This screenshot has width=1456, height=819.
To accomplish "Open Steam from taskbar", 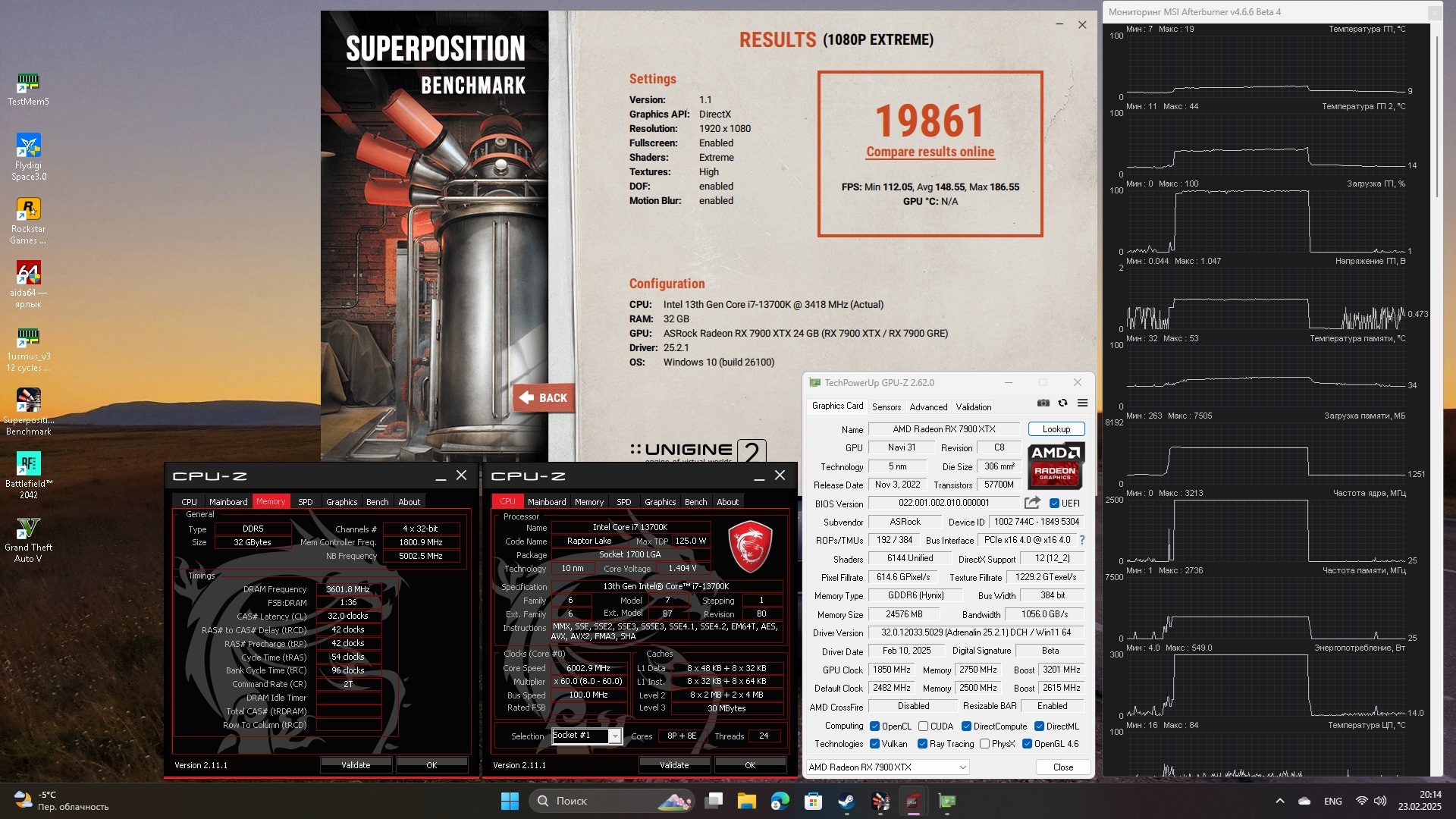I will pyautogui.click(x=847, y=801).
